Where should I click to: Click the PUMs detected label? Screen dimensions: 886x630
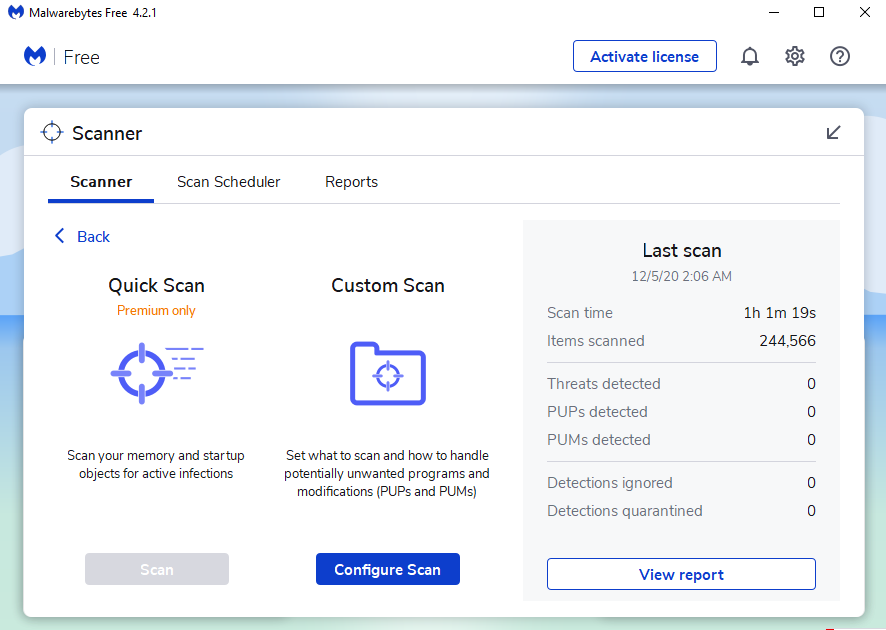coord(598,440)
